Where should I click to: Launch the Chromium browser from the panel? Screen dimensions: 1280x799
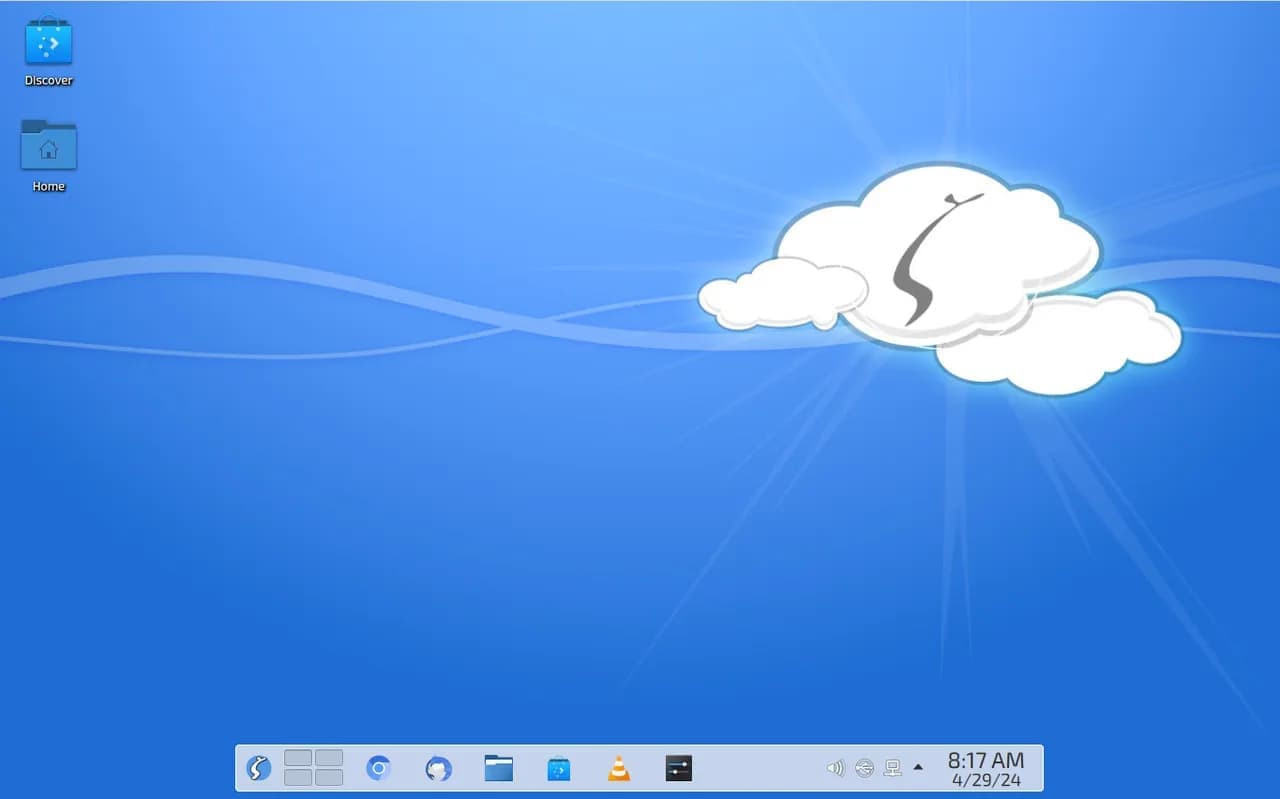(378, 768)
